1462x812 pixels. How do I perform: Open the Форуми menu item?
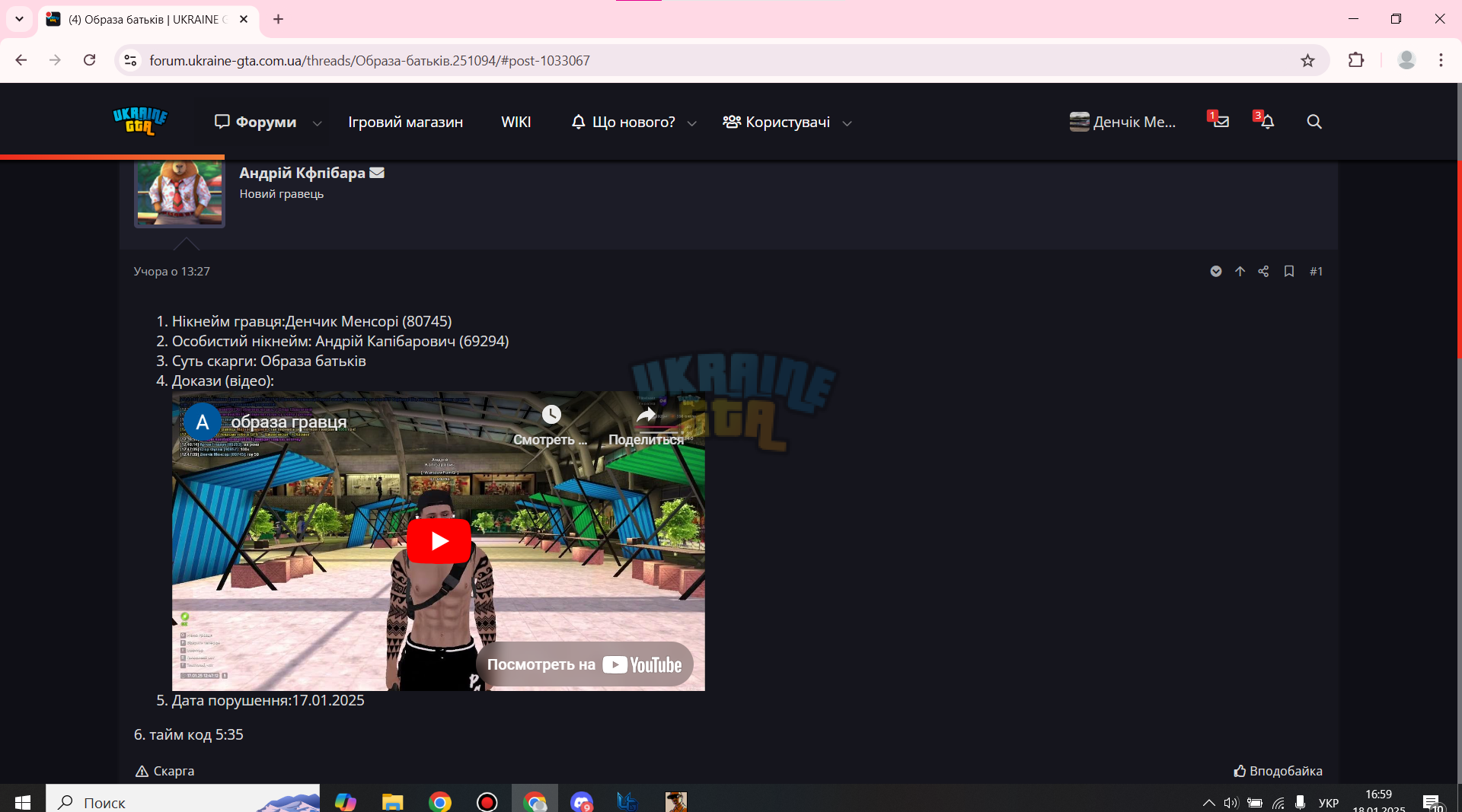[x=255, y=122]
